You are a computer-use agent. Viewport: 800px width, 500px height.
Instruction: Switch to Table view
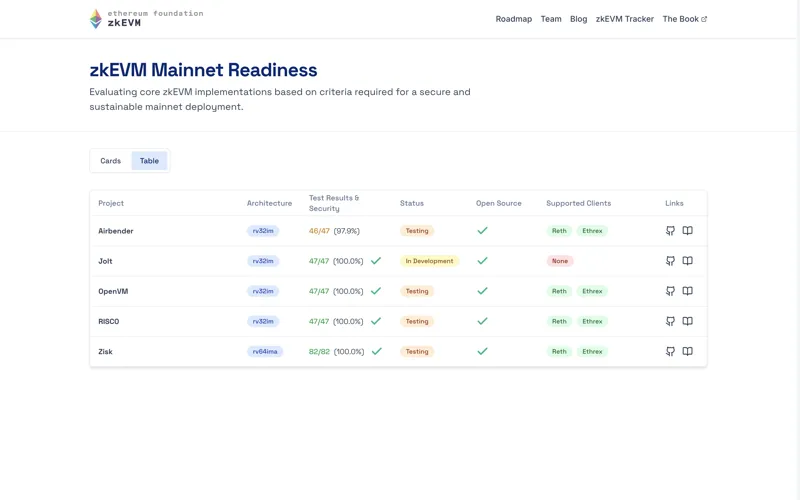pos(149,161)
